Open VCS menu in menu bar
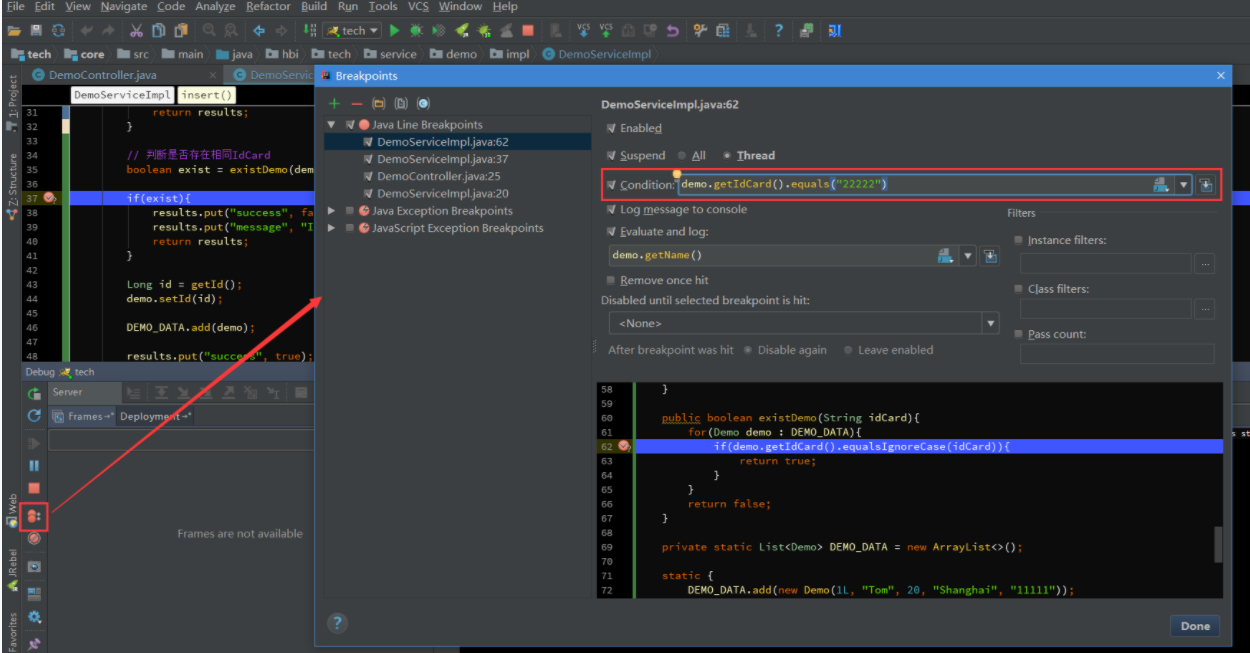Screen dimensions: 1250x653 pos(418,7)
